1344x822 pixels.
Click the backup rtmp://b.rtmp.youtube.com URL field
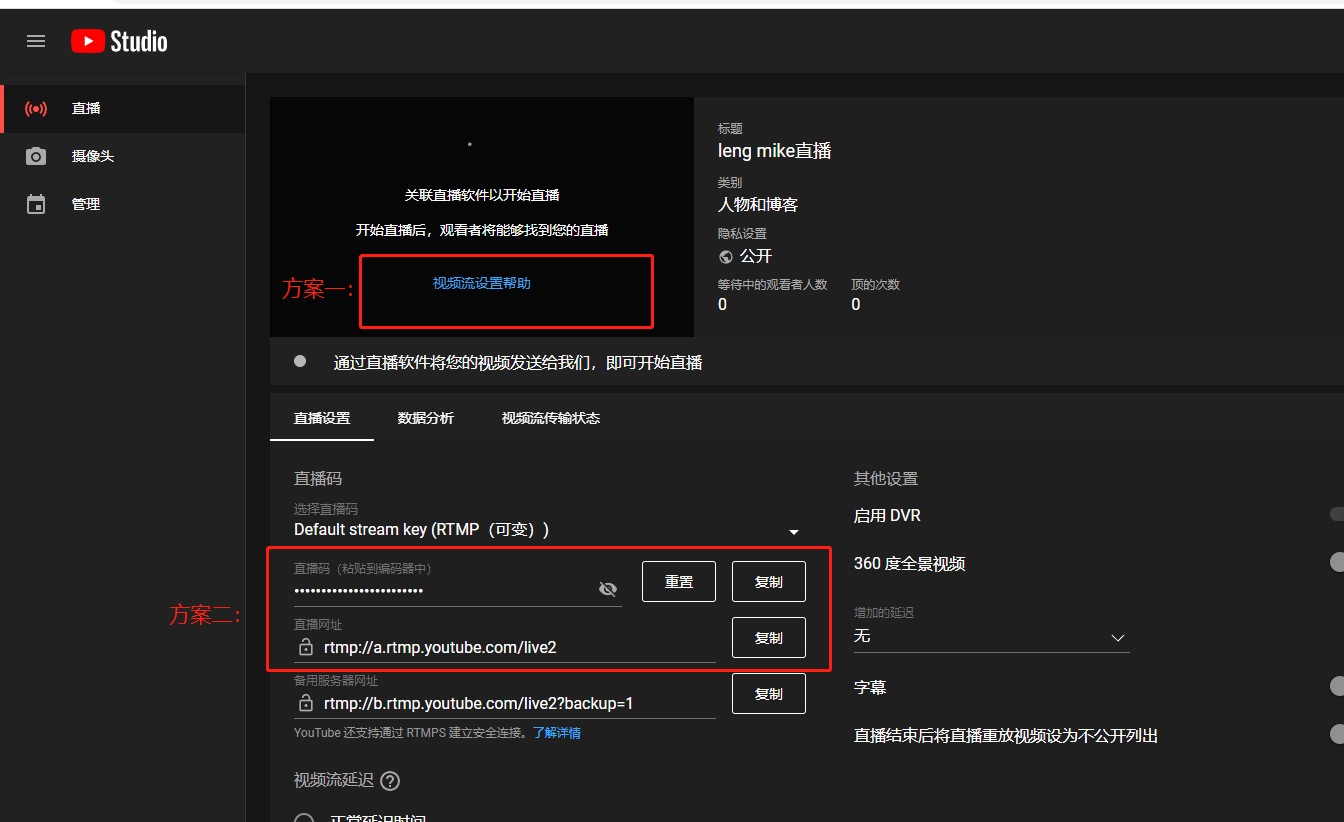(505, 703)
